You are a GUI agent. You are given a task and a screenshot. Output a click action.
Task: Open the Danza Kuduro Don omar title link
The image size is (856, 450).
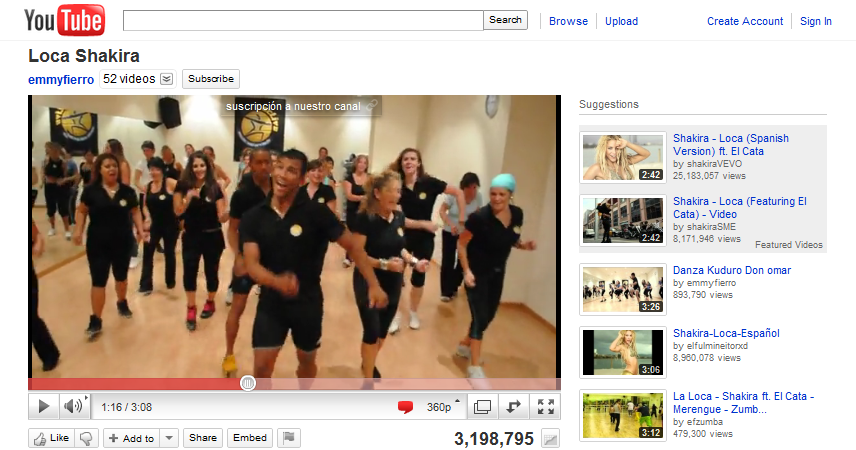tap(732, 270)
